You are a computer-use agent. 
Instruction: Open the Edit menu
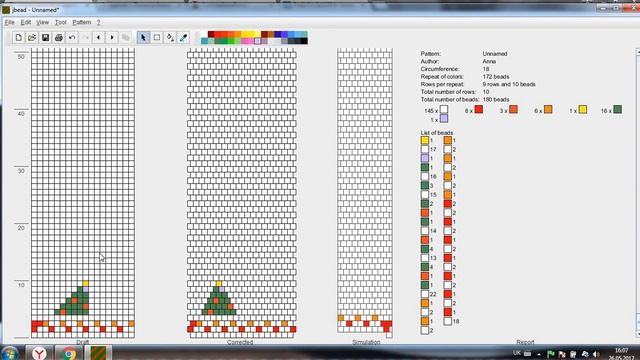coord(26,22)
